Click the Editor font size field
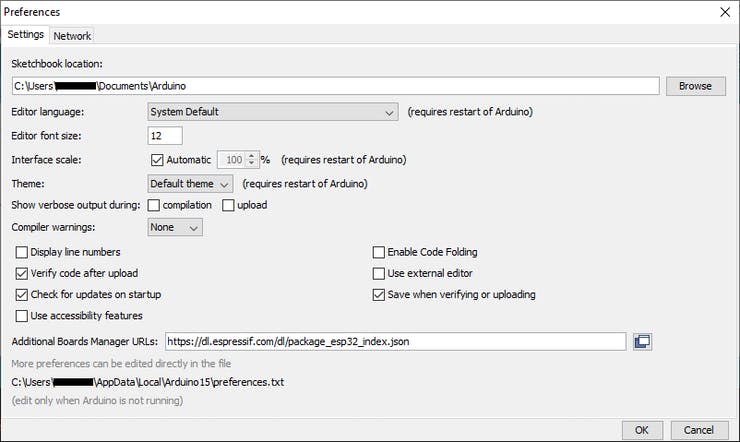The width and height of the screenshot is (740, 442). coord(165,136)
